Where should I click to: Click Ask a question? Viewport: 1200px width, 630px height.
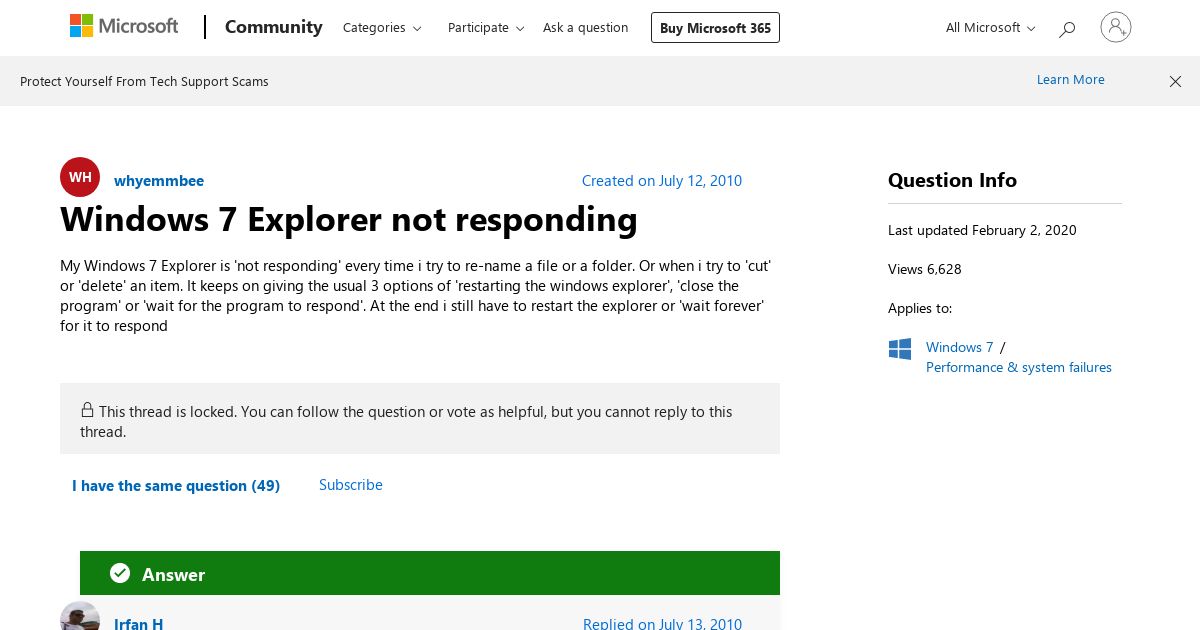click(586, 28)
